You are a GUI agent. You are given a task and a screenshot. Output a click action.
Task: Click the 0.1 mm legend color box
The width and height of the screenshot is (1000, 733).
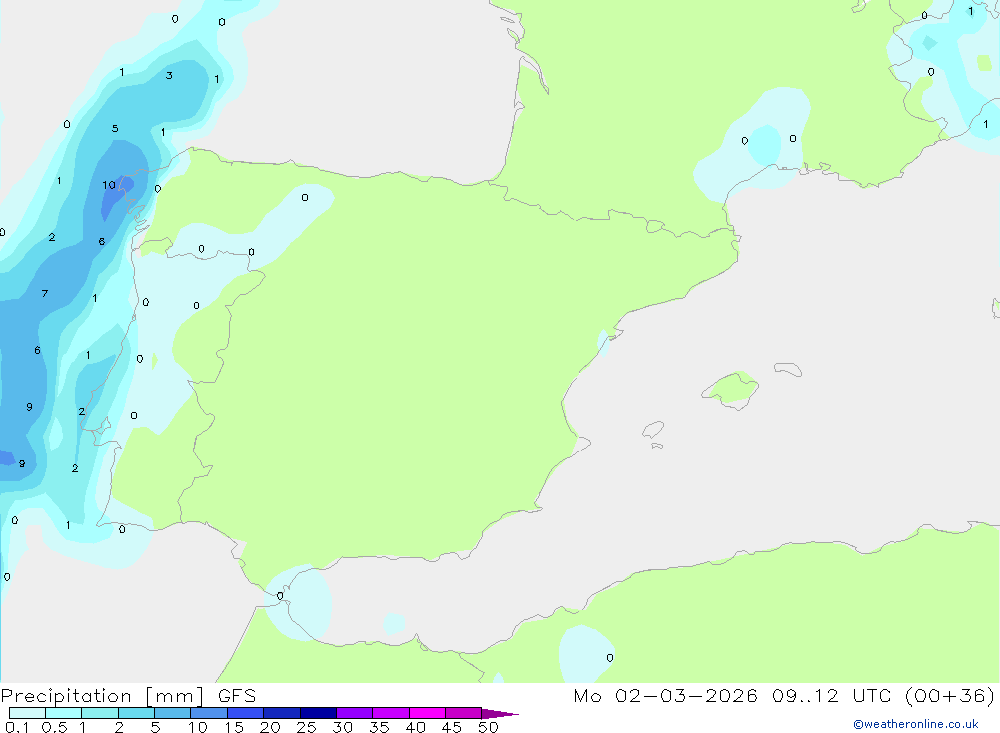tap(27, 713)
